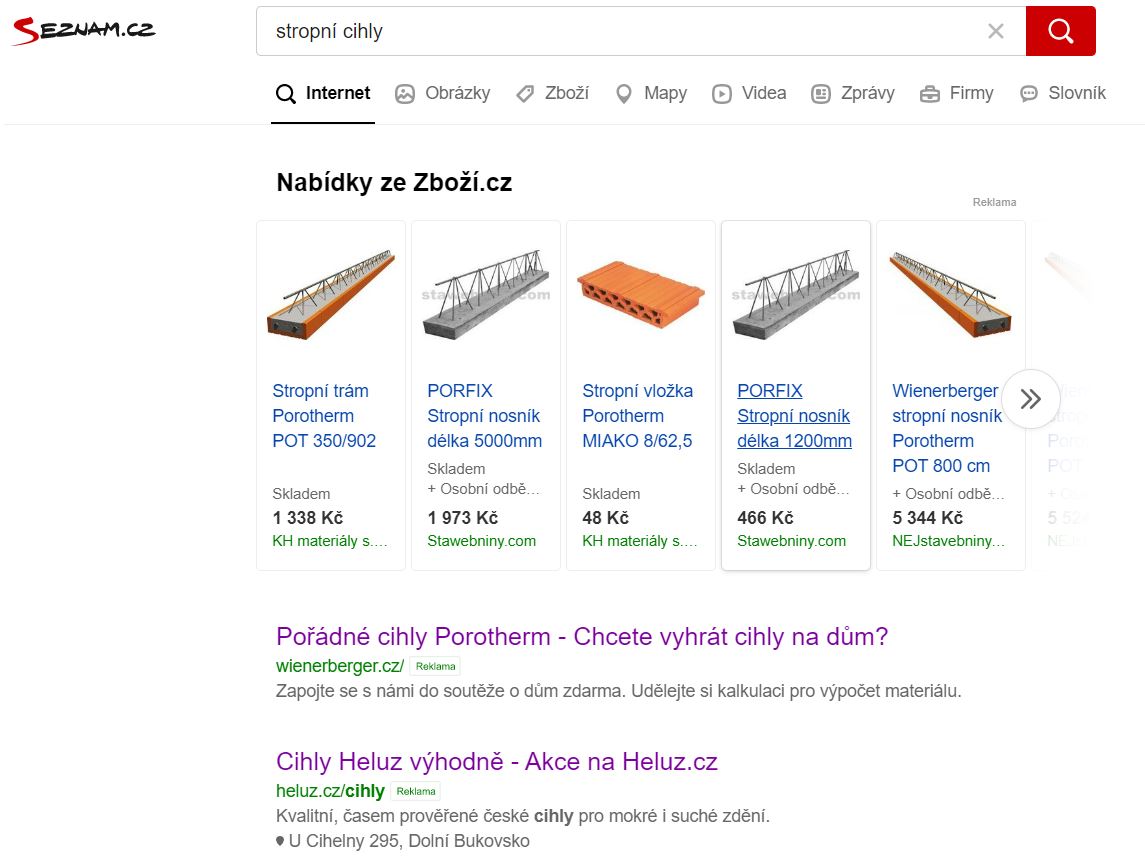Screen dimensions: 1145x868
Task: Open PORFIX Stropní nosník délka 5000mm link
Action: [x=485, y=416]
